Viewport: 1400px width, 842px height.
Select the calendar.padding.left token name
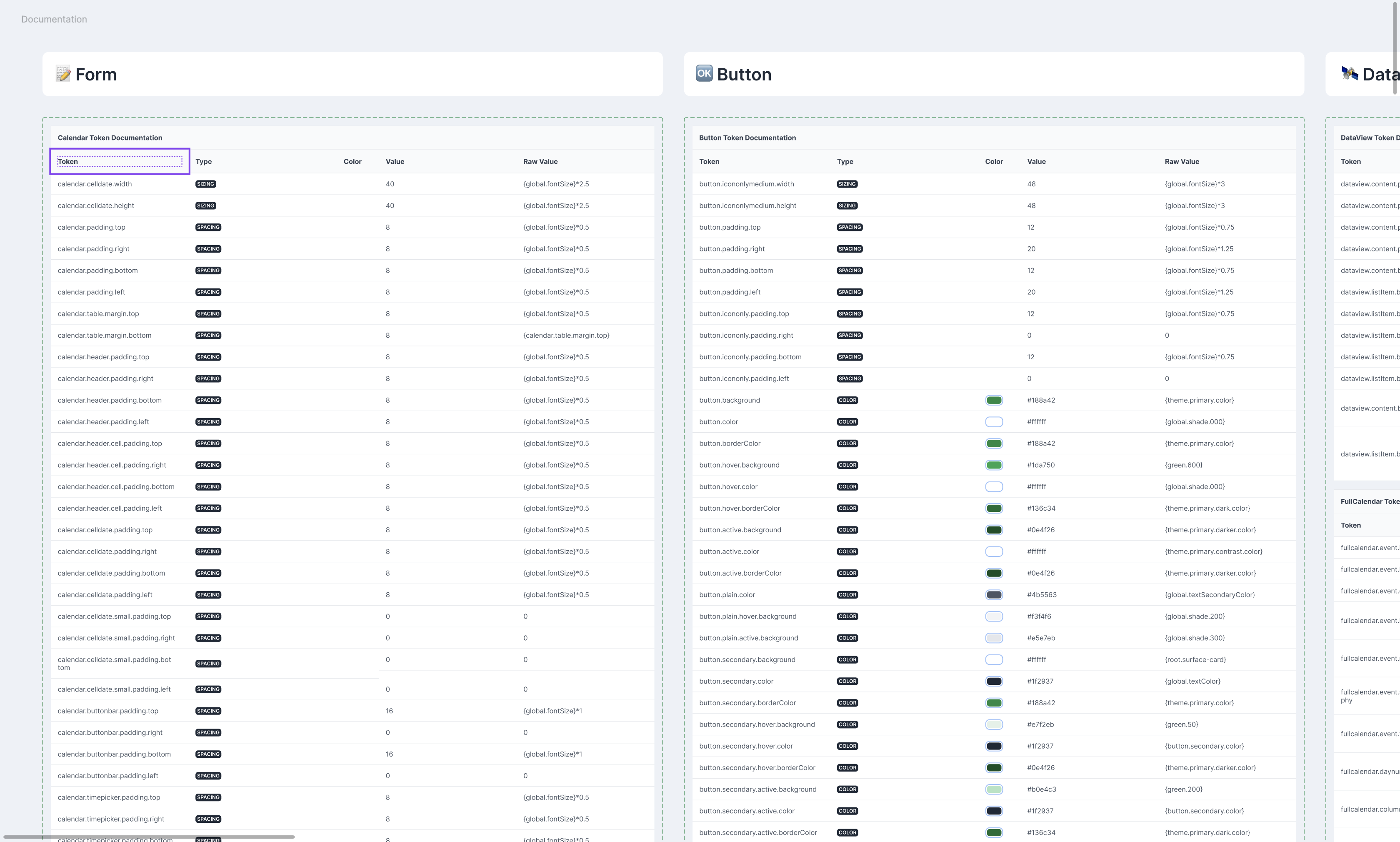91,292
